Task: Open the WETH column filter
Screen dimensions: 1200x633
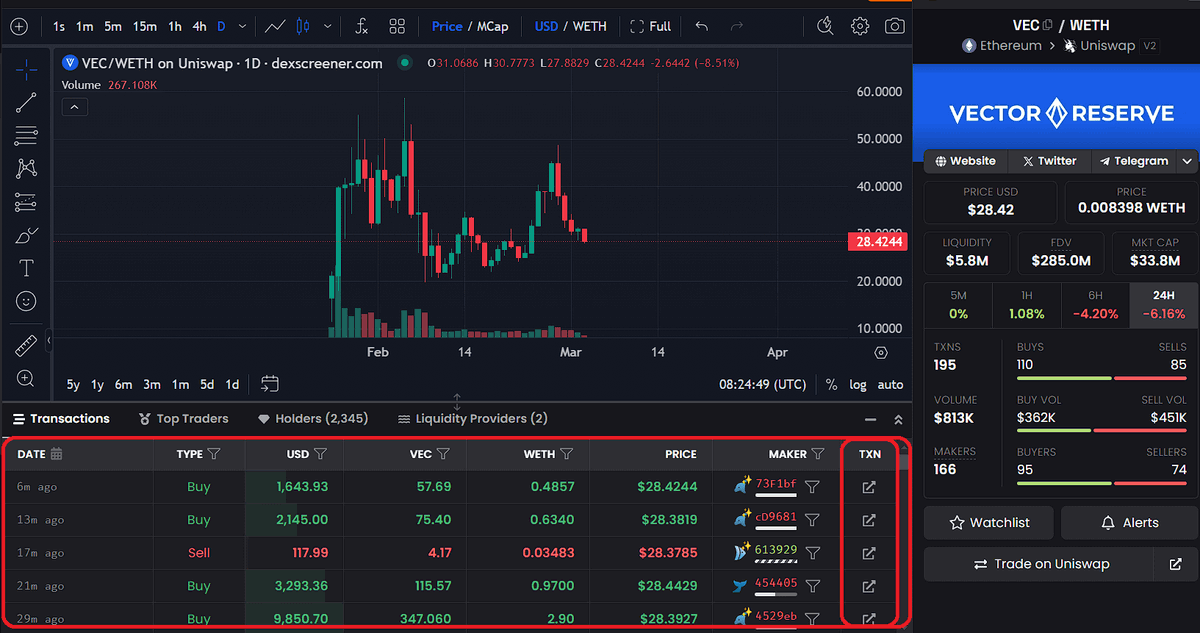Action: 566,454
